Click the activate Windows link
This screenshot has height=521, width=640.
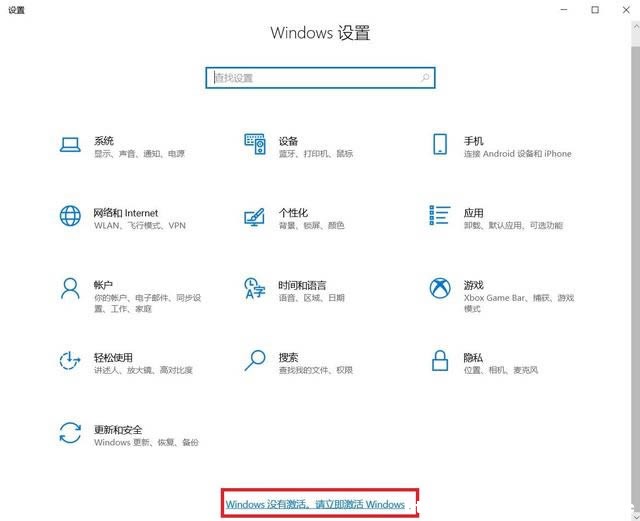click(315, 504)
